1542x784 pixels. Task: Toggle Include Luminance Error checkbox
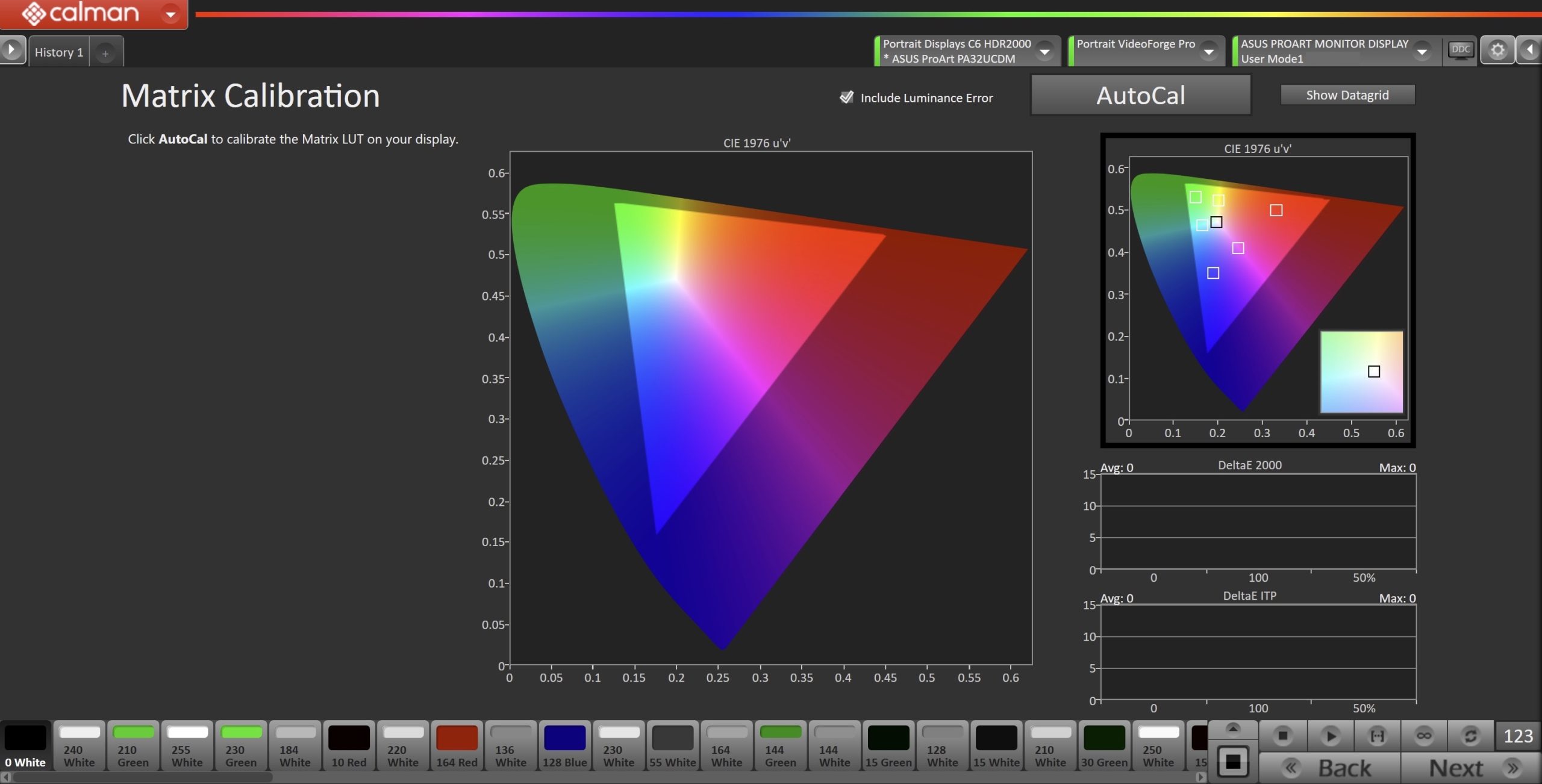click(x=846, y=98)
